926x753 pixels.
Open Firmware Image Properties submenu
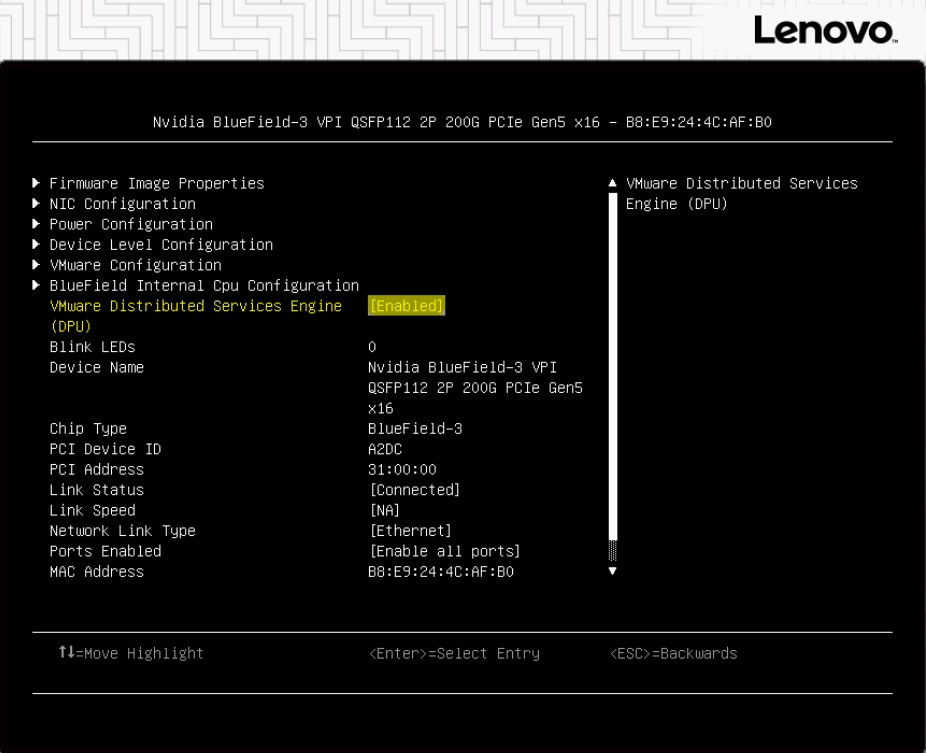[x=157, y=184]
